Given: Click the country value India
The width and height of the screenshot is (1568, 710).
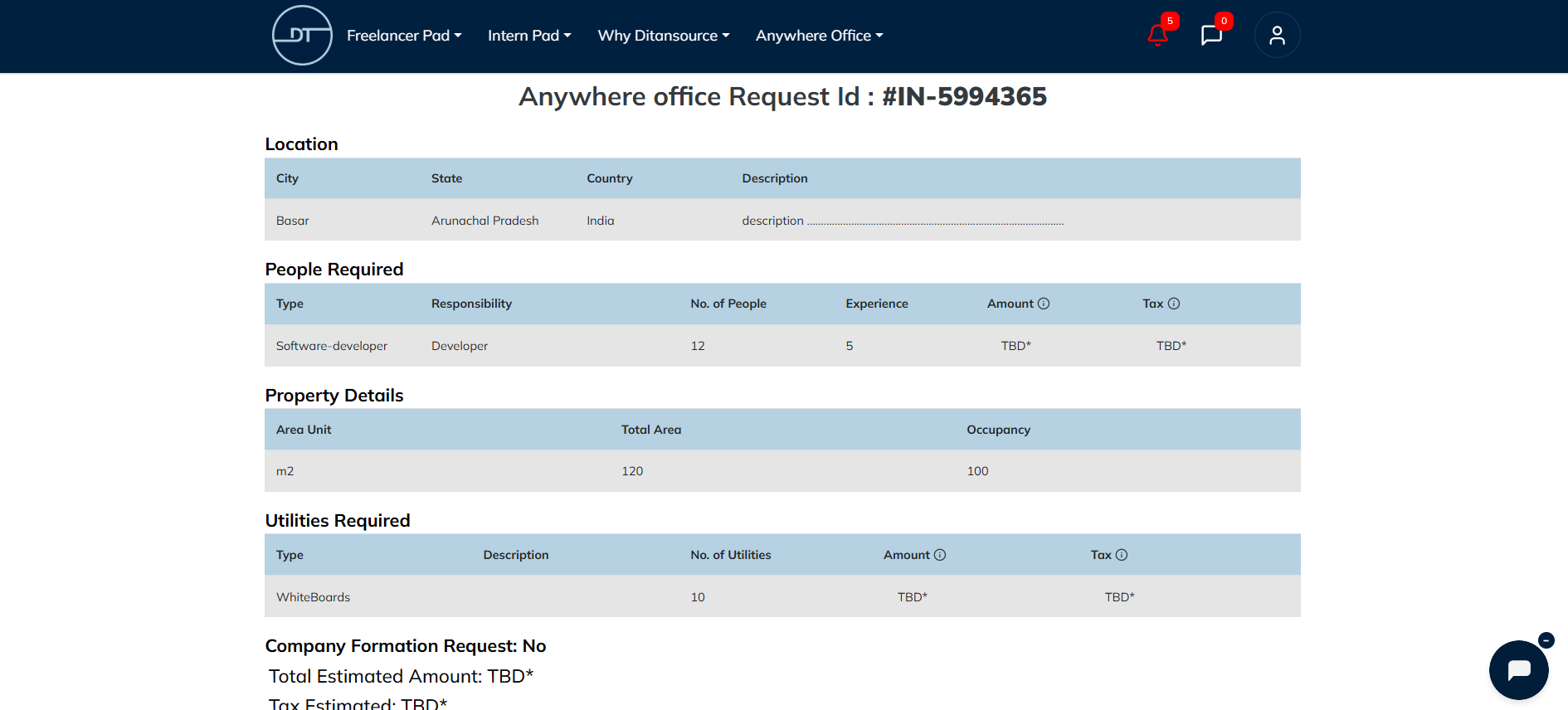Looking at the screenshot, I should pos(601,221).
